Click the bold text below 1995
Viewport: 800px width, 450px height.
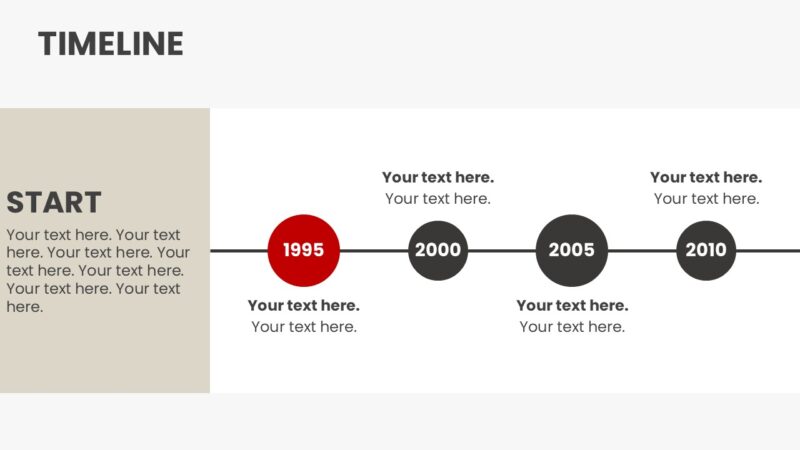(x=304, y=306)
